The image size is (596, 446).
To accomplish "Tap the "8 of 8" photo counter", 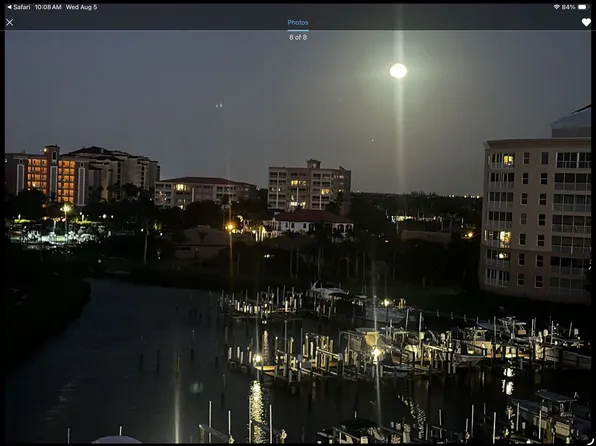I will point(298,37).
